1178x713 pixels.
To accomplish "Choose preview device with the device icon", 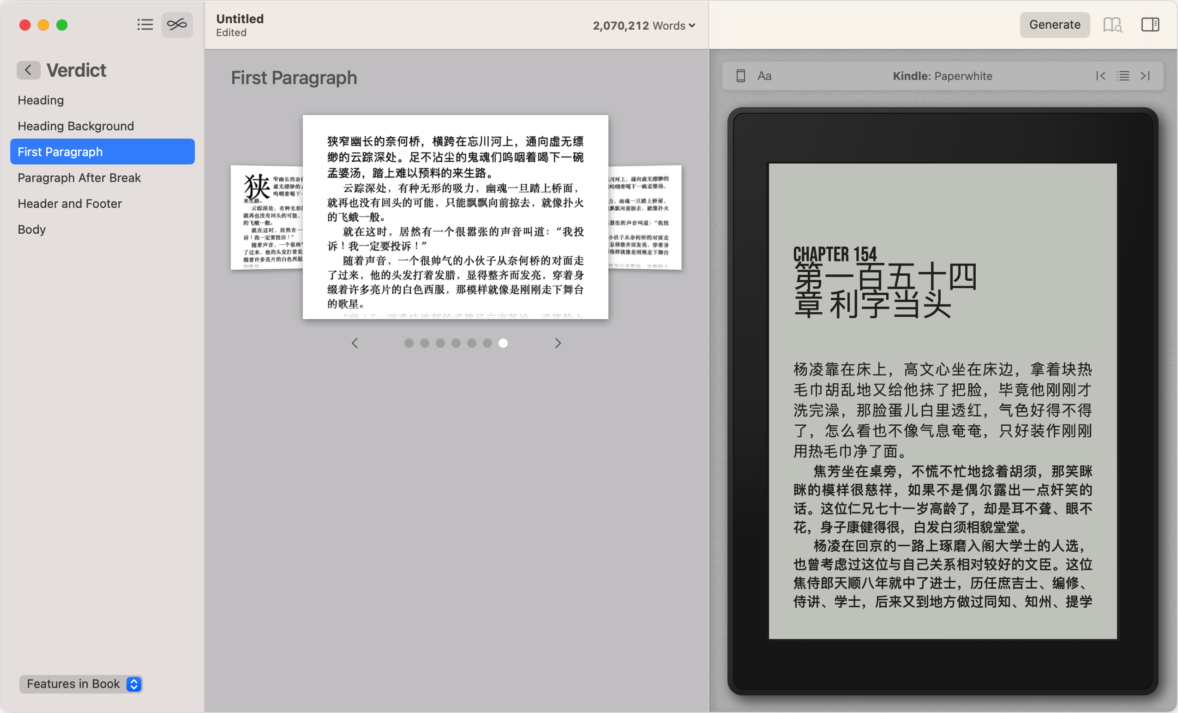I will (x=741, y=76).
